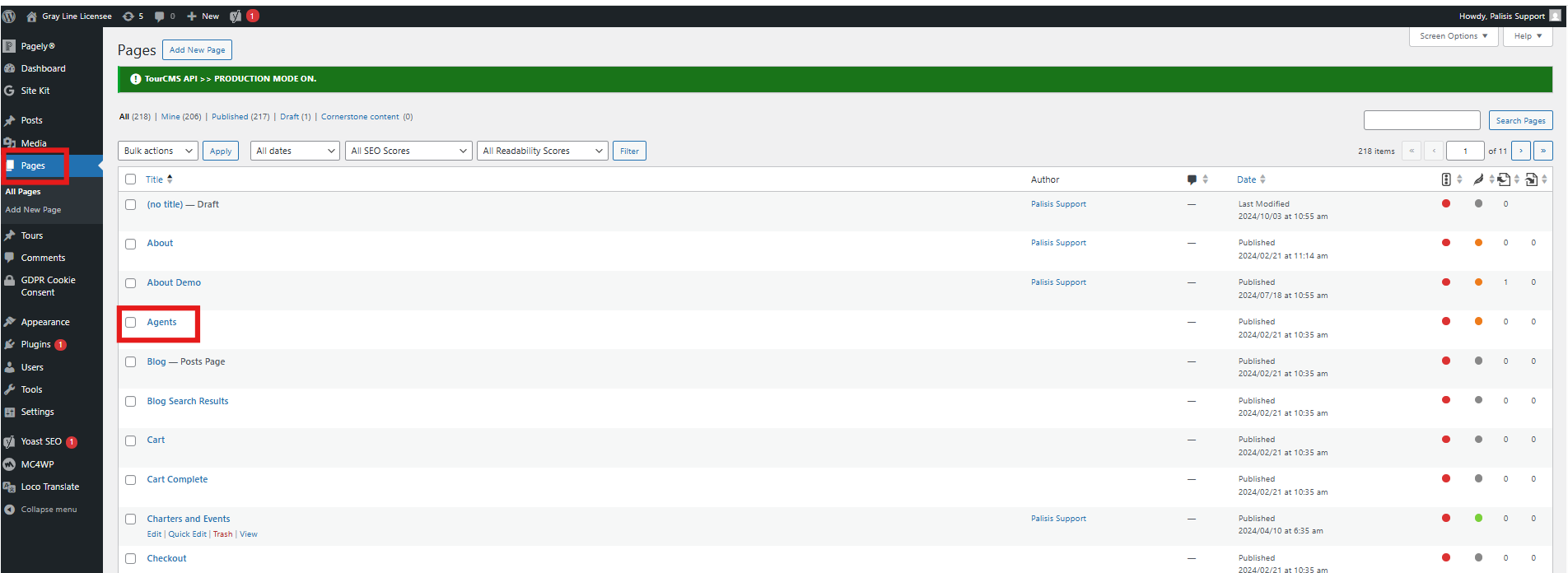The image size is (1568, 573).
Task: Open updates icon showing 5
Action: tap(133, 16)
